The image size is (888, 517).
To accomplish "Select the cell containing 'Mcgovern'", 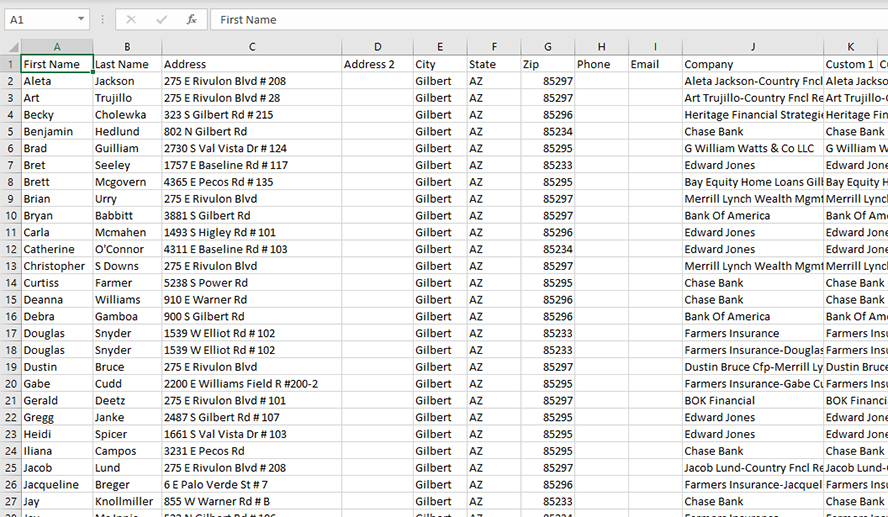I will click(127, 182).
